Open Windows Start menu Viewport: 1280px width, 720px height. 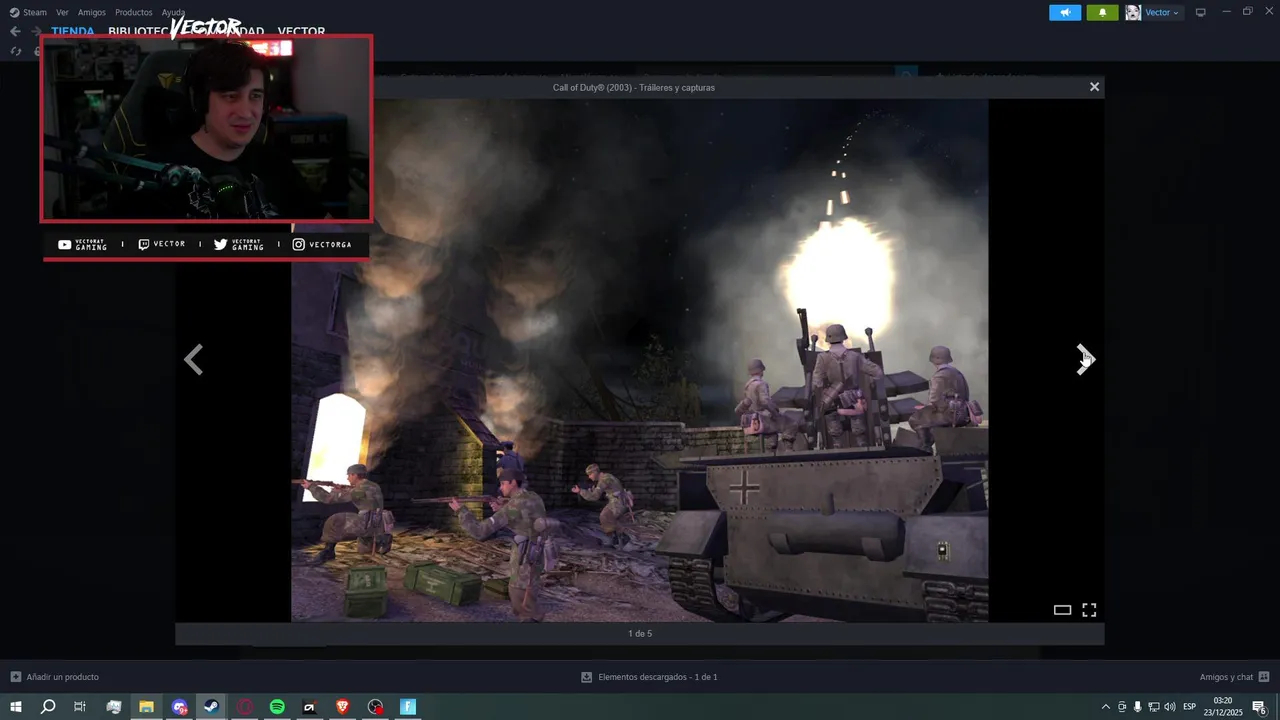click(x=16, y=707)
